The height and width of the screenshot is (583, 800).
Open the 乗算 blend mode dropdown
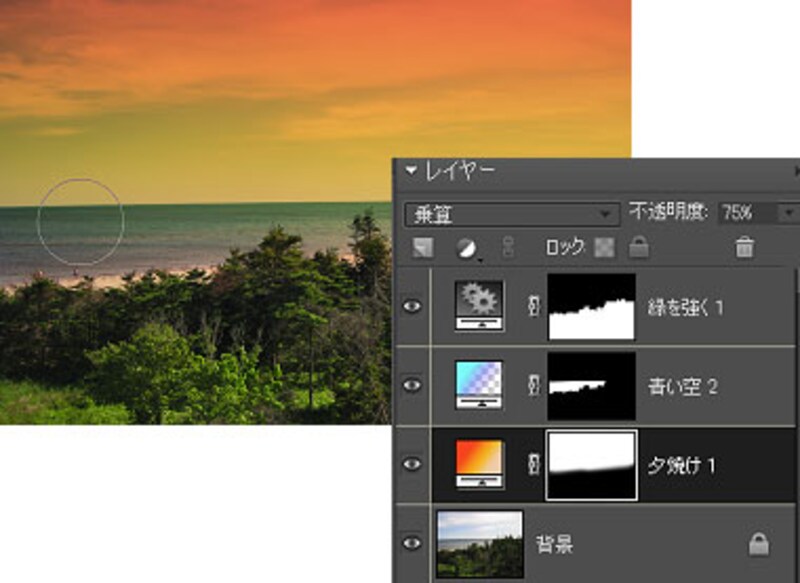pos(512,215)
